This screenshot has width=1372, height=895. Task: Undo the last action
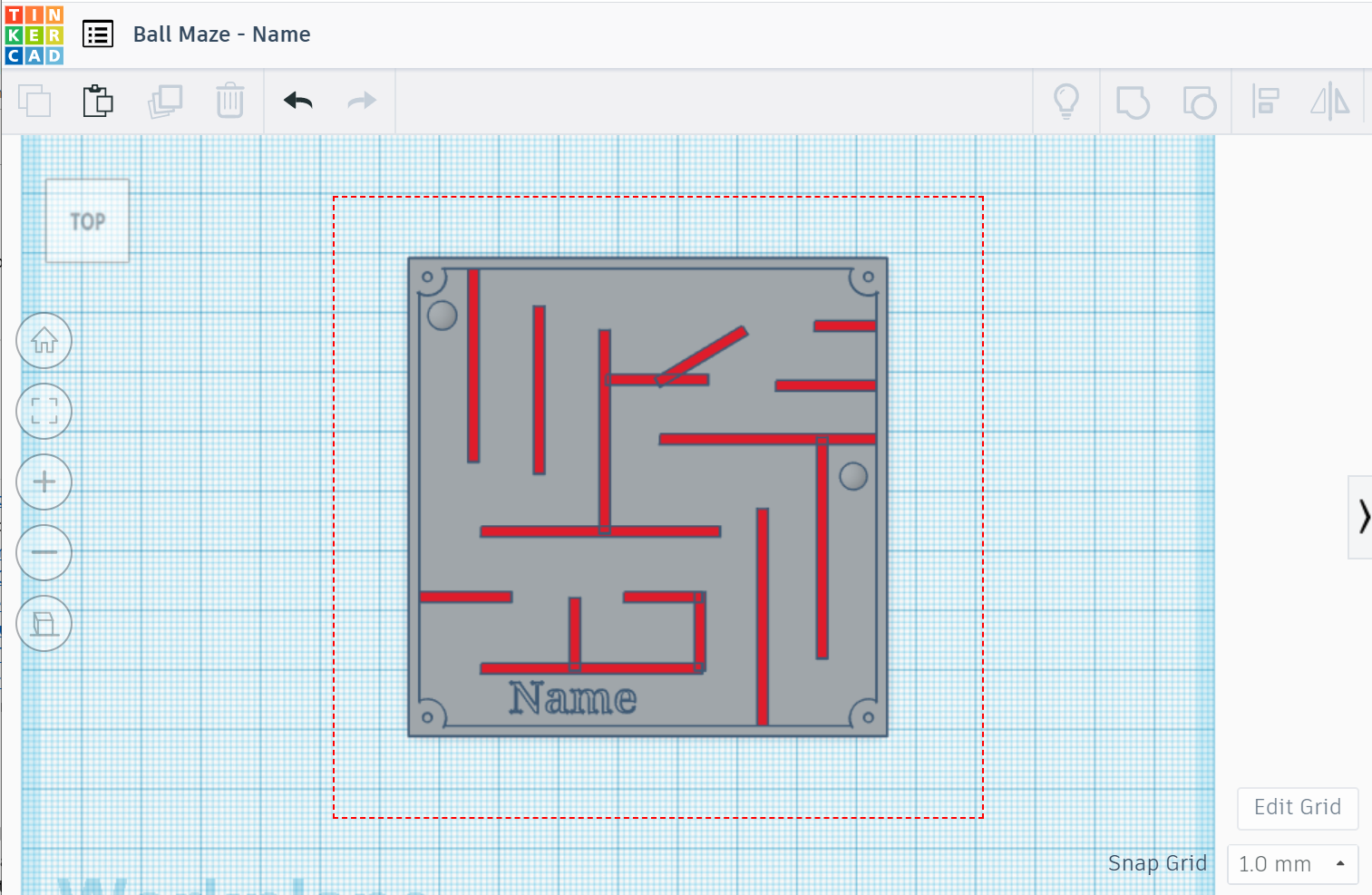(x=297, y=101)
